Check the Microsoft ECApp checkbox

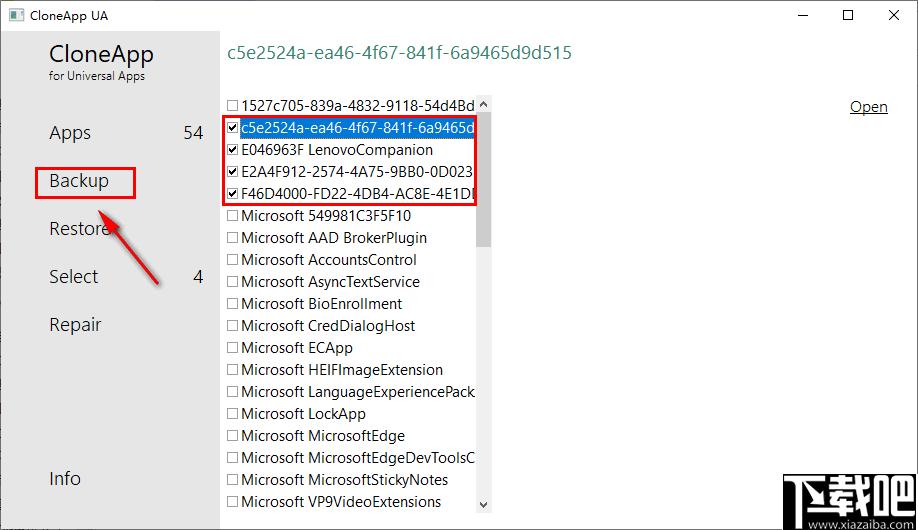pyautogui.click(x=232, y=347)
